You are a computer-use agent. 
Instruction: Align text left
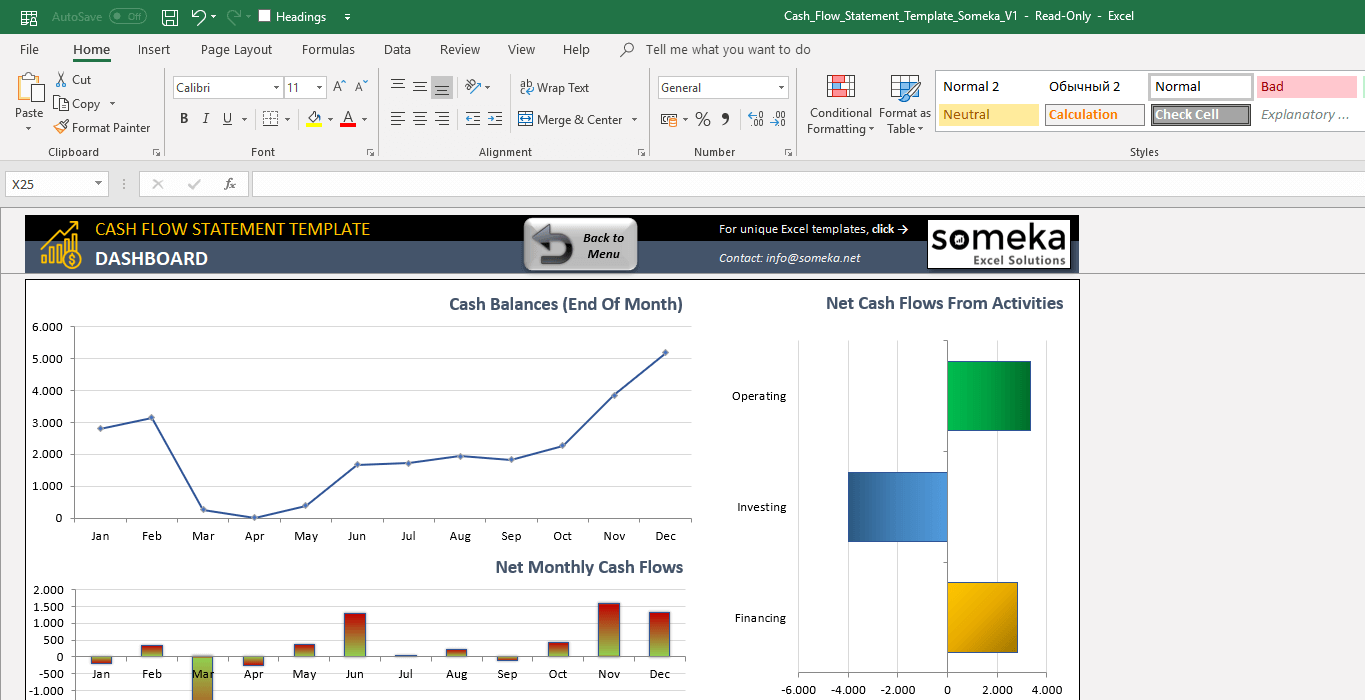[x=398, y=119]
